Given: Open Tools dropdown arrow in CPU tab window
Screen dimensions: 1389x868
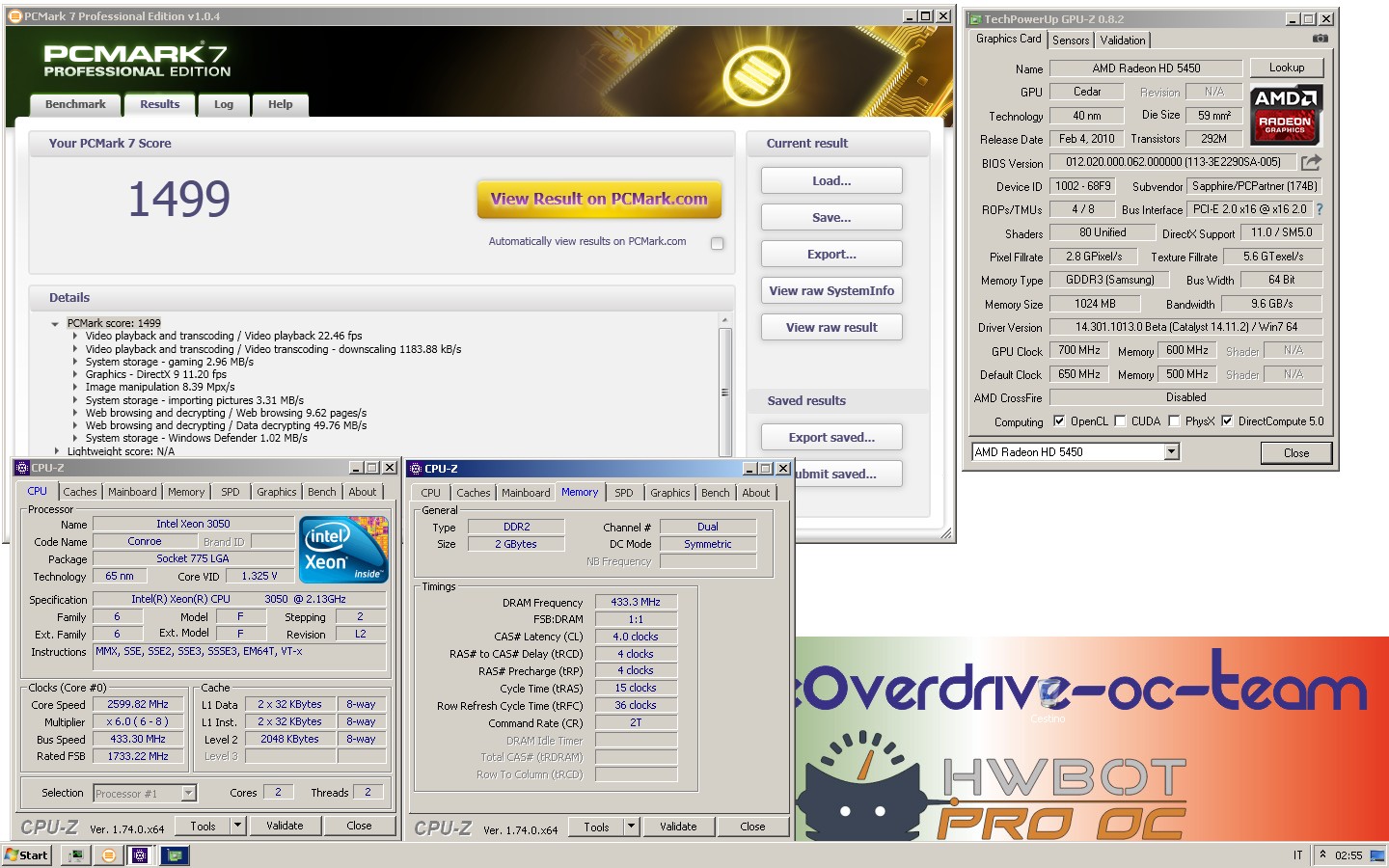Looking at the screenshot, I should pyautogui.click(x=238, y=826).
